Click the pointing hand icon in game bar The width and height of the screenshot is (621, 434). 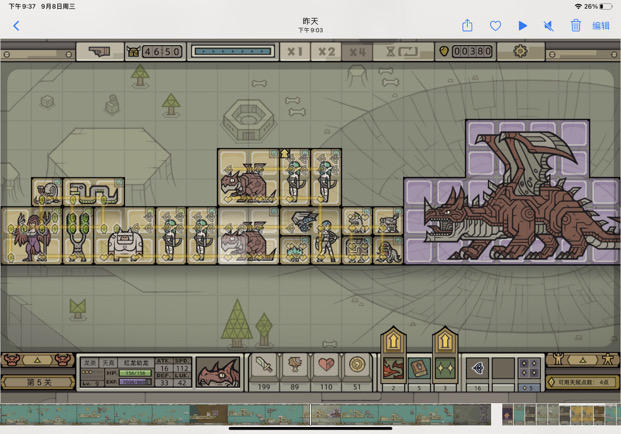pyautogui.click(x=99, y=51)
